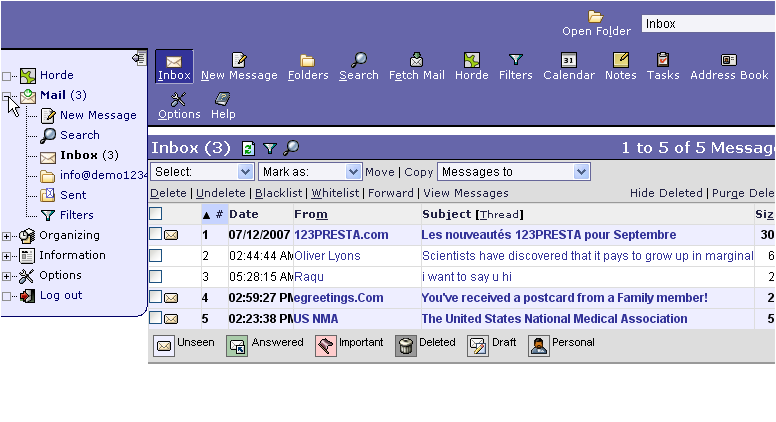The width and height of the screenshot is (776, 422).
Task: Open the Mark as dropdown
Action: tap(309, 172)
